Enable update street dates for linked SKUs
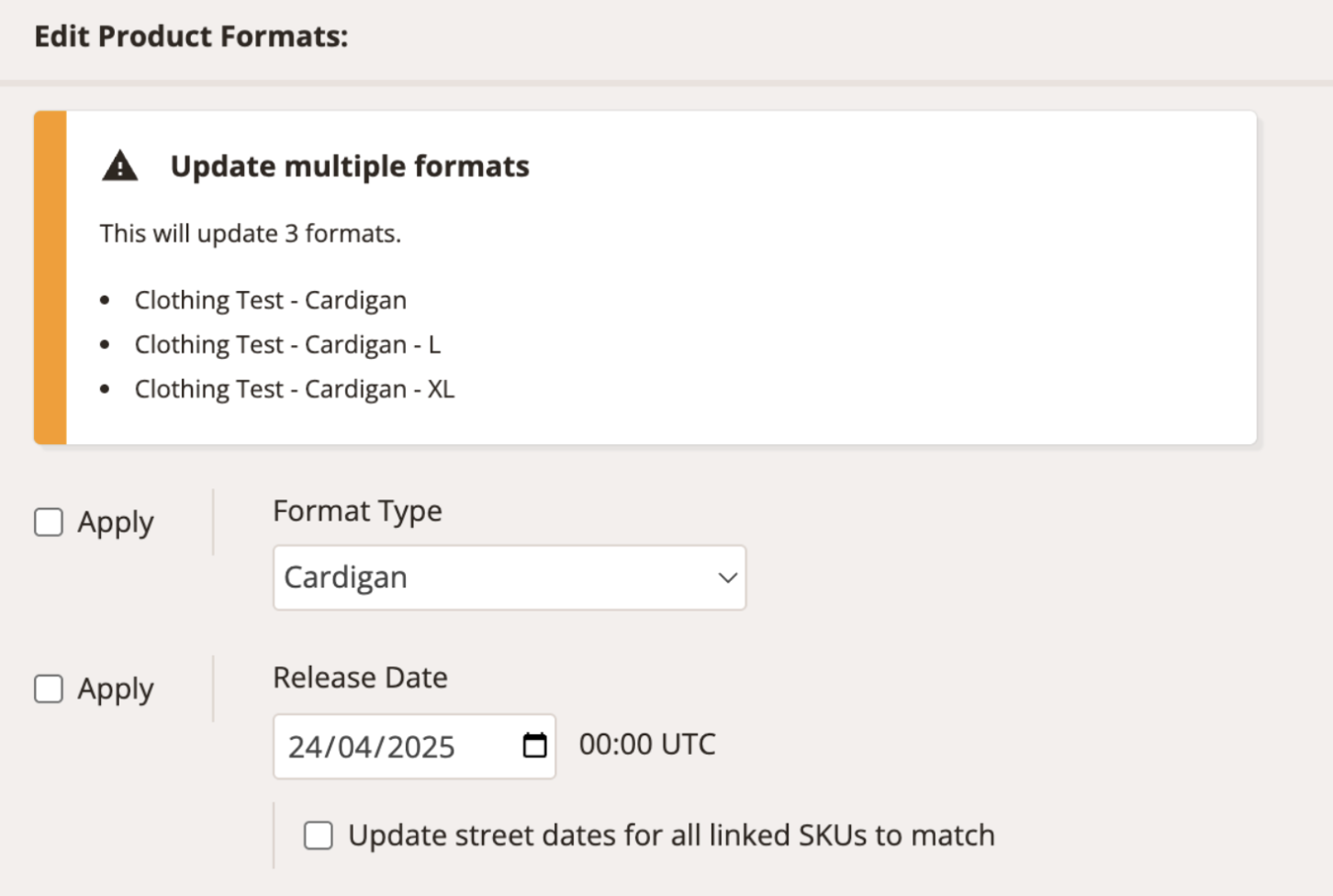 pos(319,835)
